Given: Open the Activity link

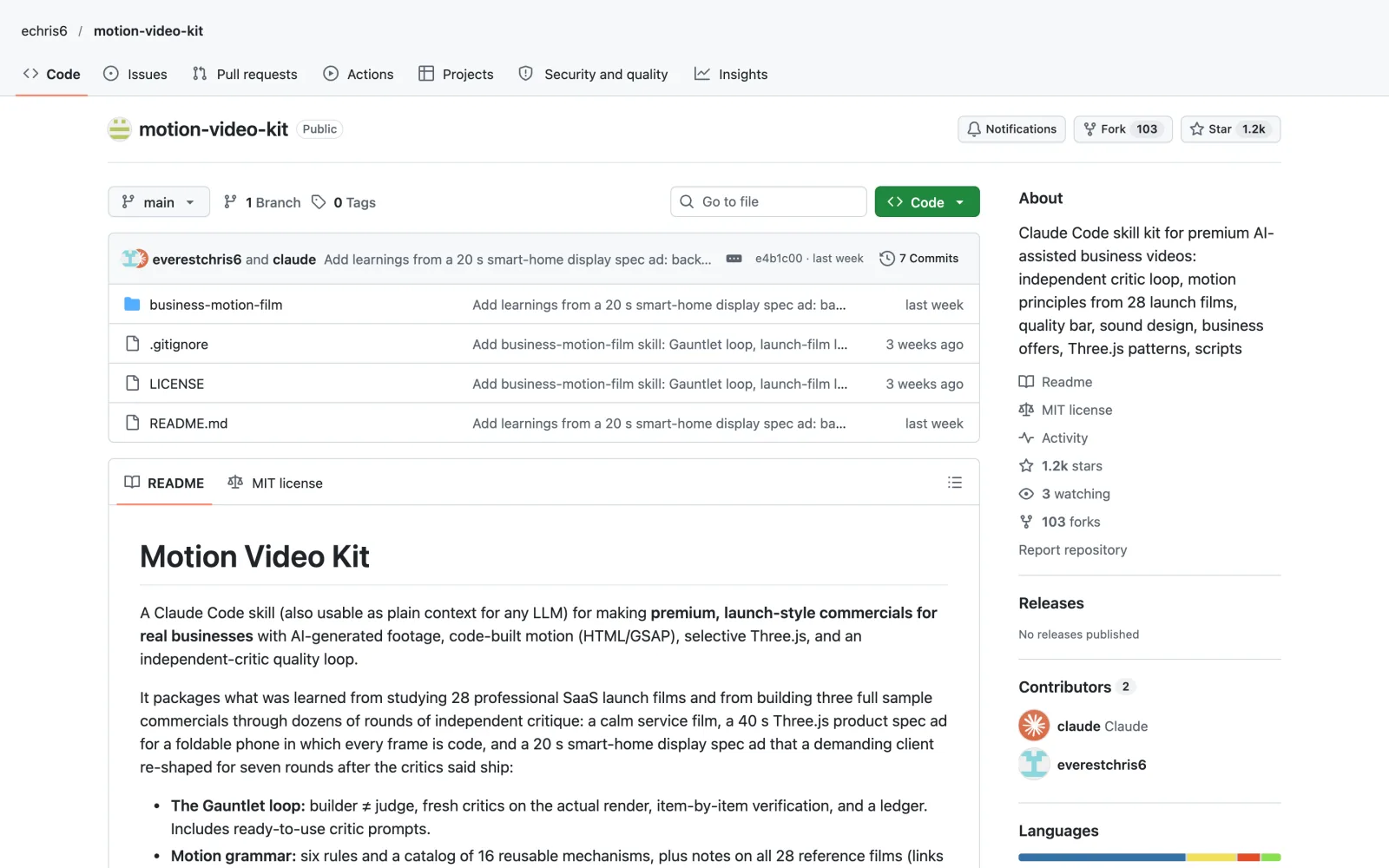Looking at the screenshot, I should tap(1053, 438).
